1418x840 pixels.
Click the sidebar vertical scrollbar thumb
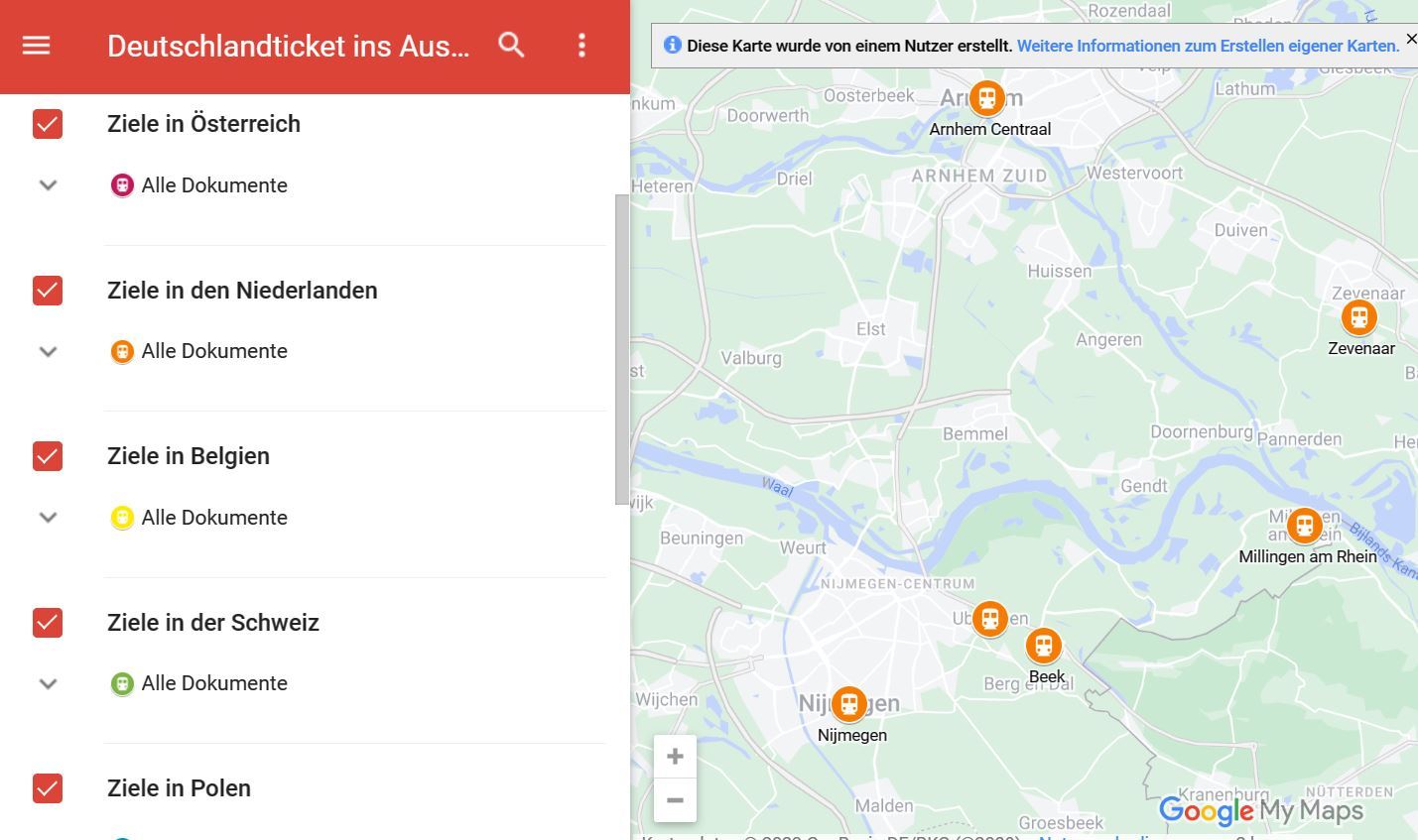coord(622,349)
